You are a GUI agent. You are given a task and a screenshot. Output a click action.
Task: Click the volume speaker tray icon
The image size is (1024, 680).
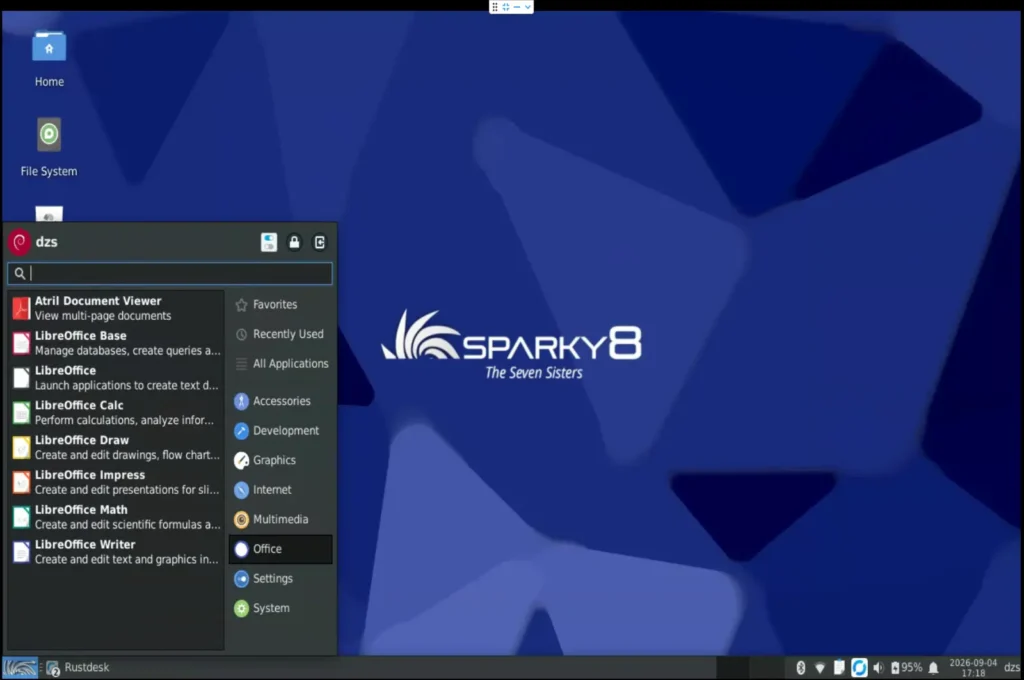pos(878,668)
